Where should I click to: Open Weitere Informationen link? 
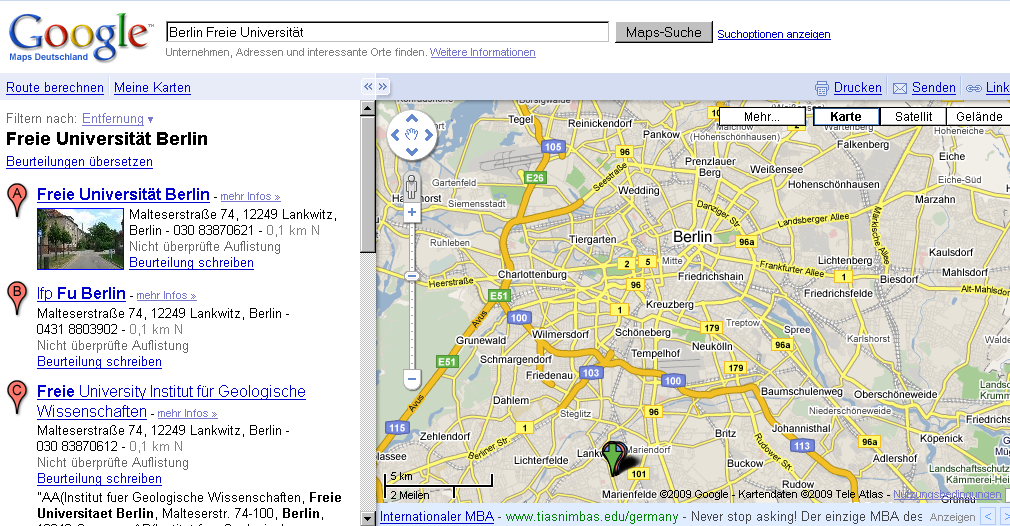(482, 52)
